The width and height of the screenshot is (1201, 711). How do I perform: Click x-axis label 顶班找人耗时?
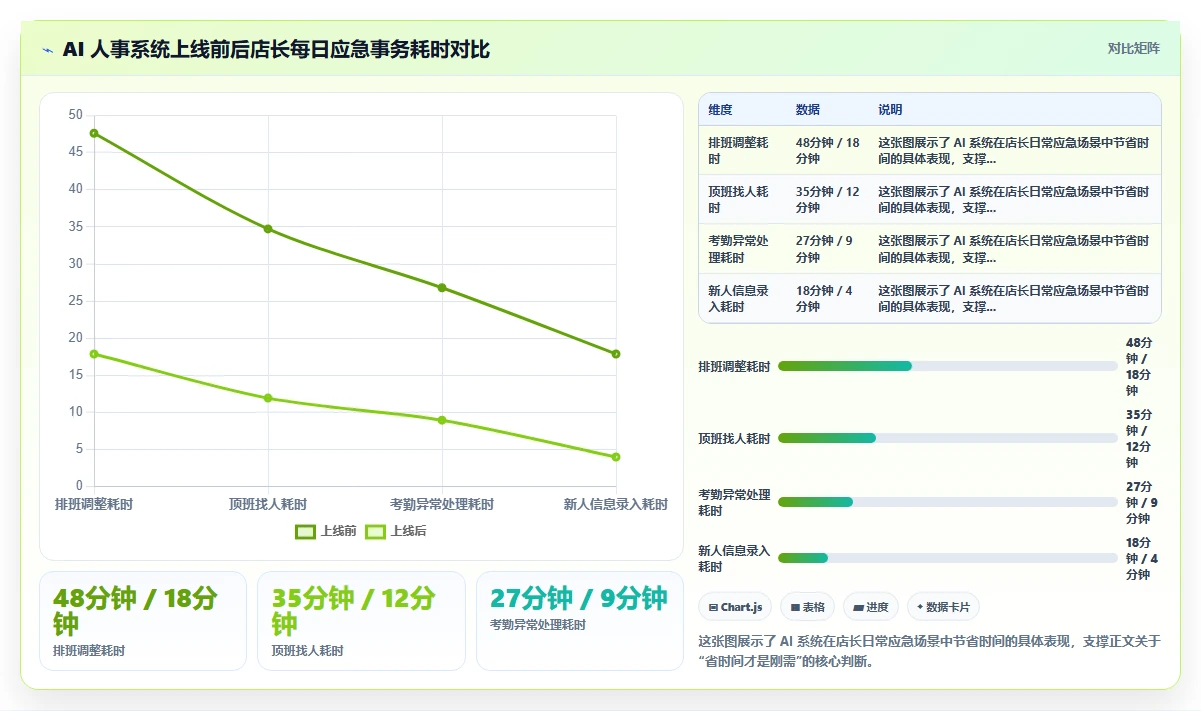pos(268,504)
